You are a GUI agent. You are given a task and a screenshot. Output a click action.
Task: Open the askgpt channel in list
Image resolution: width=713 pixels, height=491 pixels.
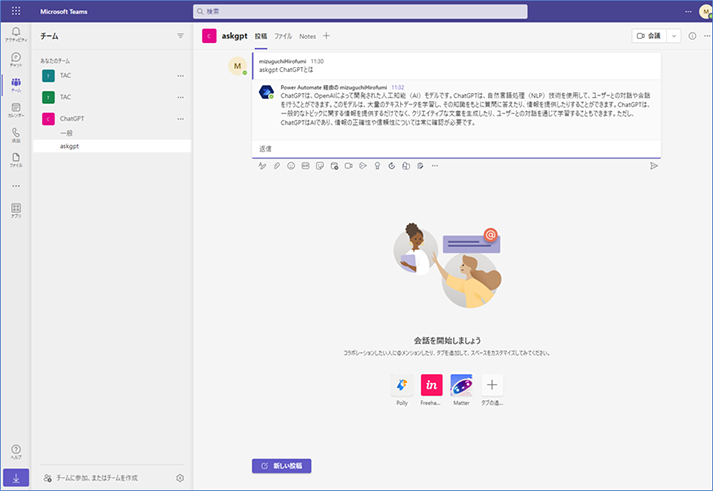[x=112, y=146]
